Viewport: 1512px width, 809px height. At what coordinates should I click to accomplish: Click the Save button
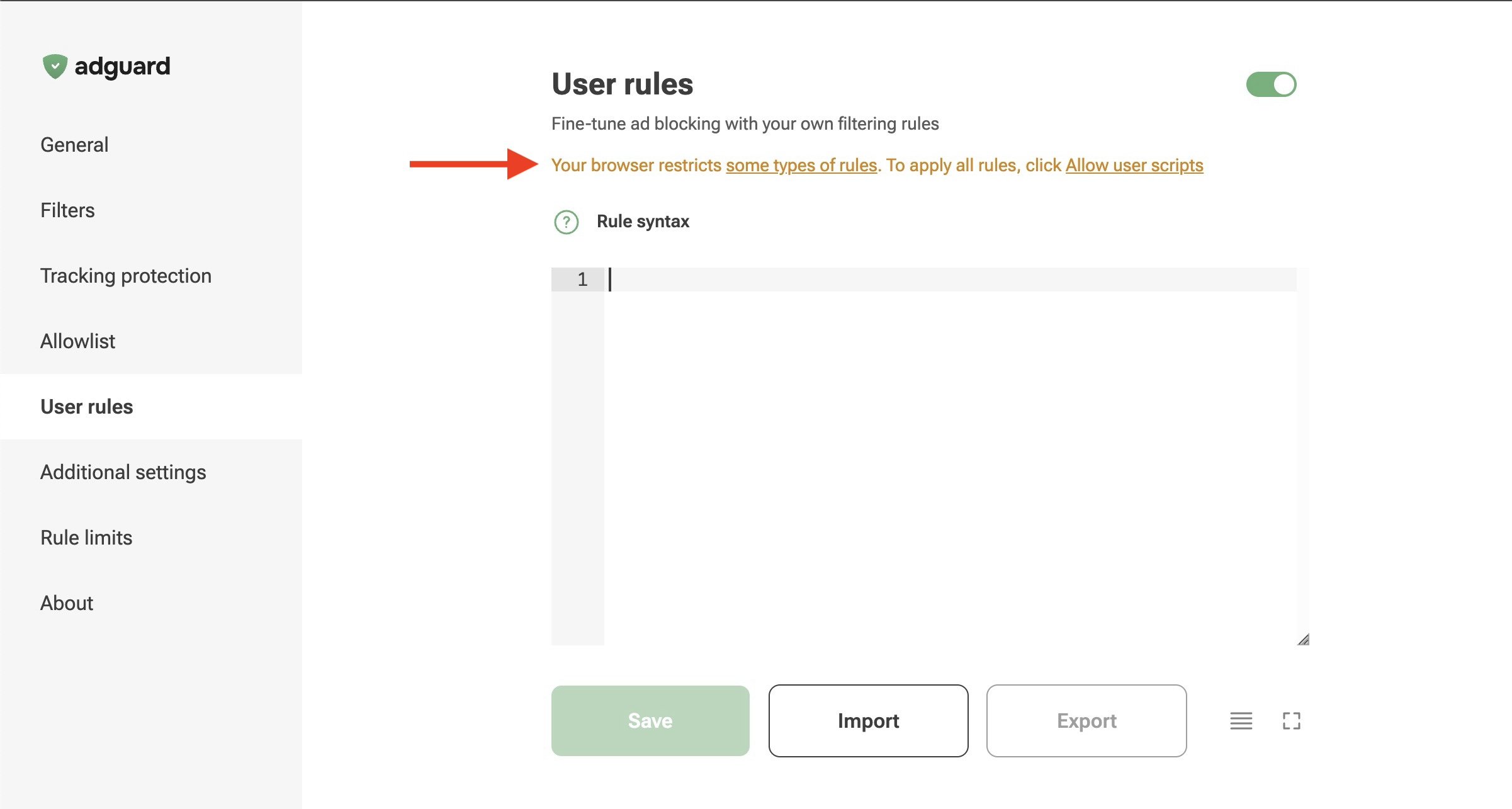[x=650, y=721]
